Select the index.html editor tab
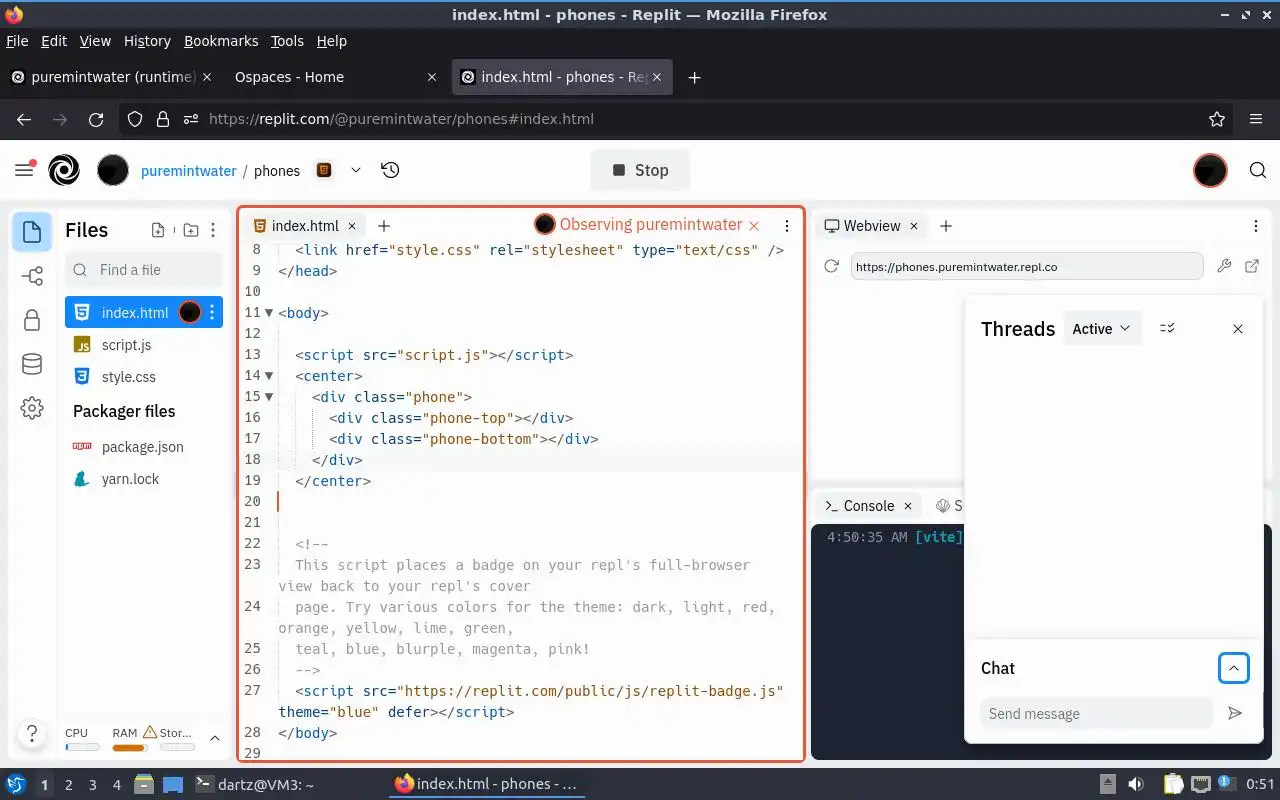 point(305,226)
